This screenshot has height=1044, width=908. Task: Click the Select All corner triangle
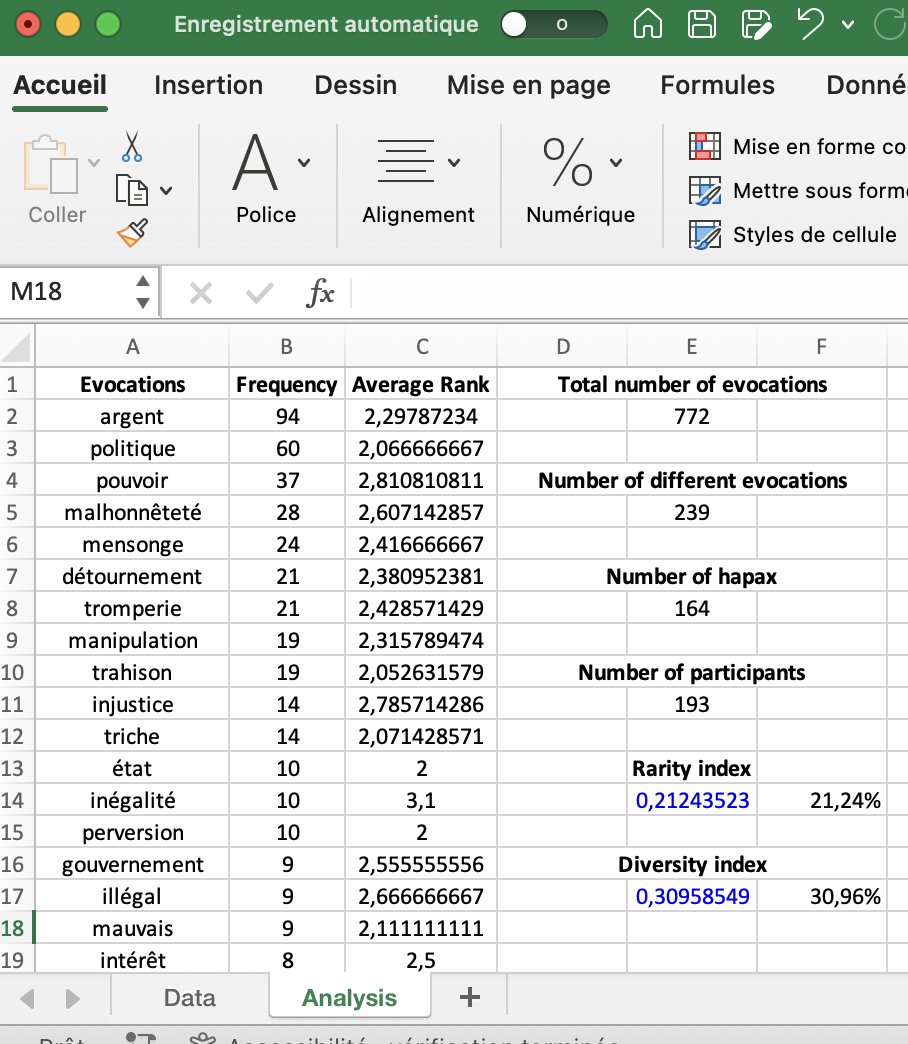coord(17,347)
